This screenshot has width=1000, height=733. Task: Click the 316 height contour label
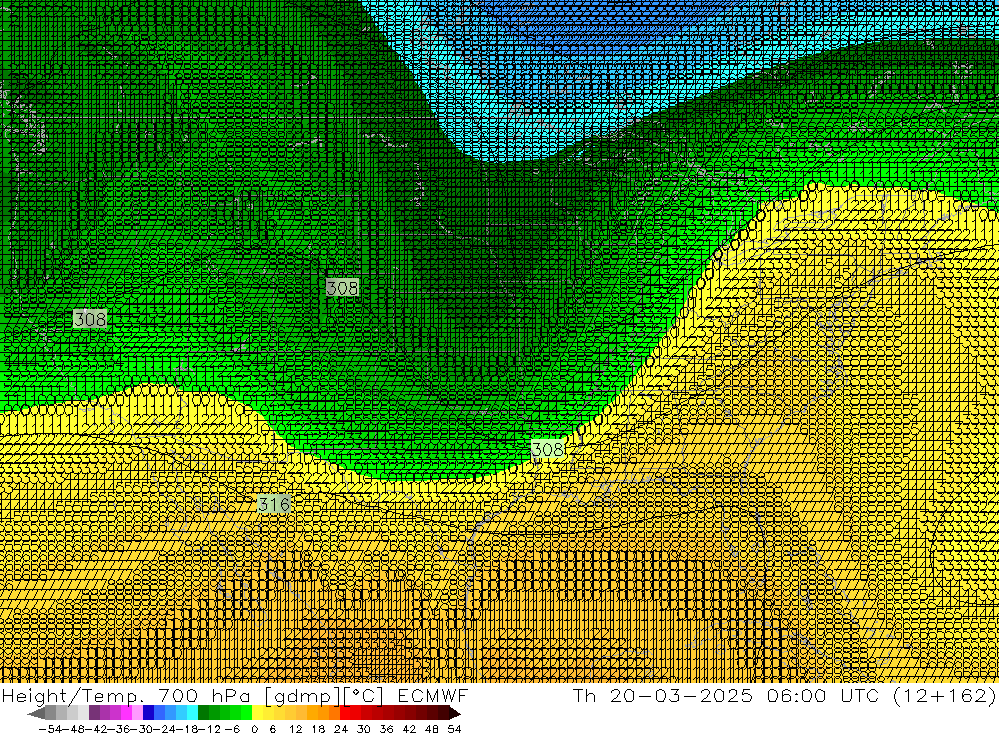point(274,505)
